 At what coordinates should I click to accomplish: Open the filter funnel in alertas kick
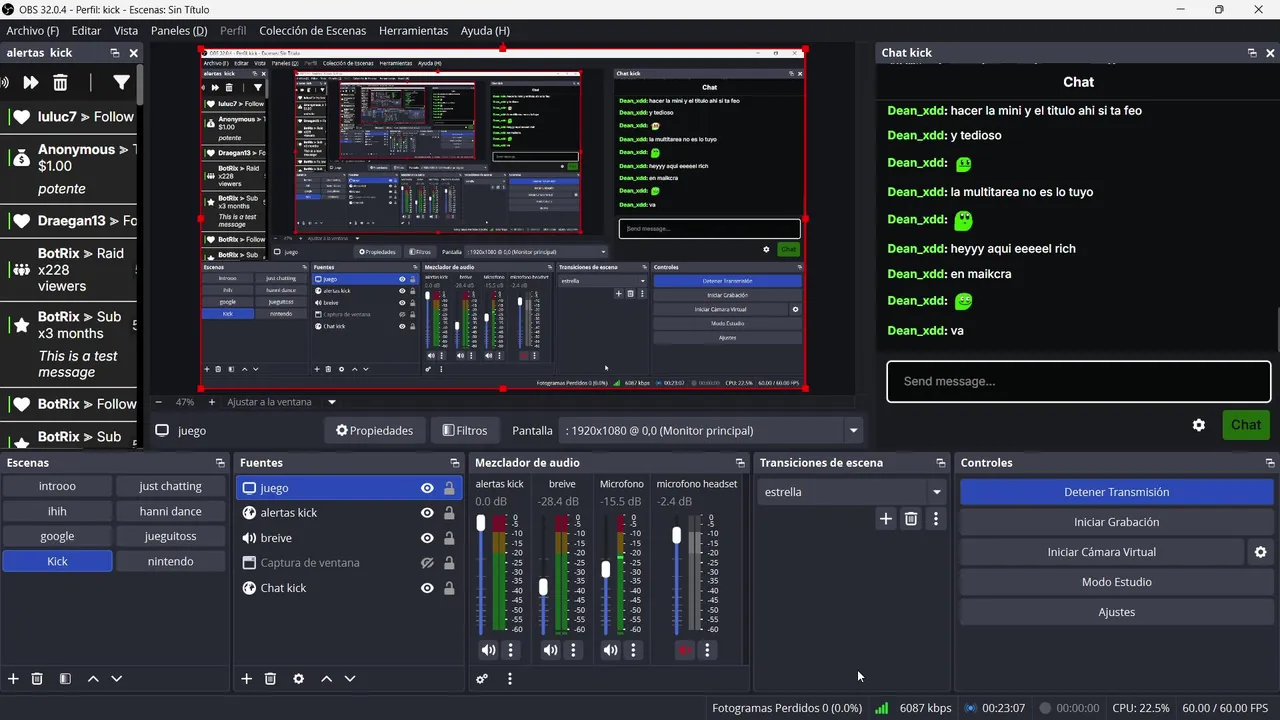pos(121,83)
